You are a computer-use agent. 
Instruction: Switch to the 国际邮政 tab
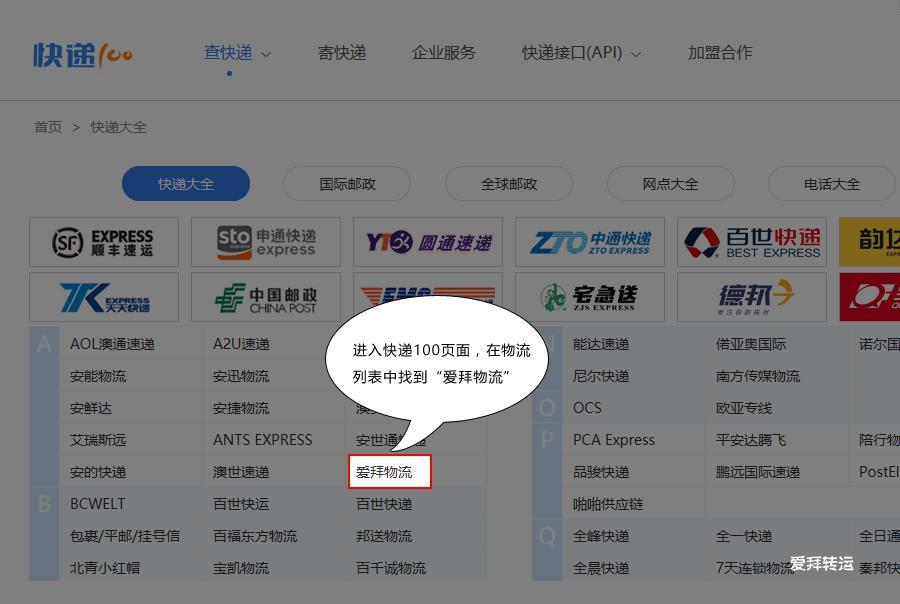tap(347, 184)
